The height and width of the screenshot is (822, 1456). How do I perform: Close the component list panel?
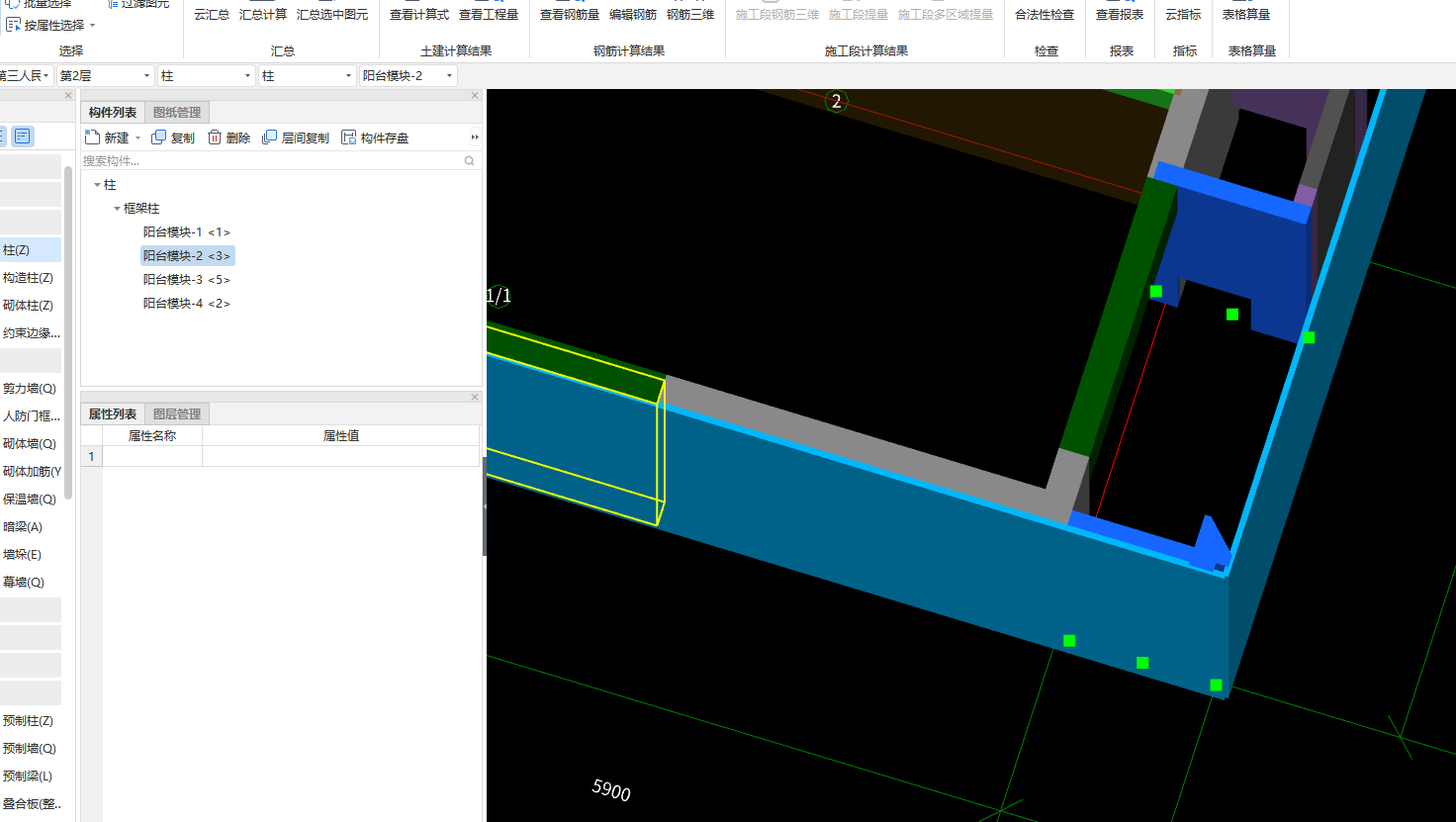click(475, 96)
